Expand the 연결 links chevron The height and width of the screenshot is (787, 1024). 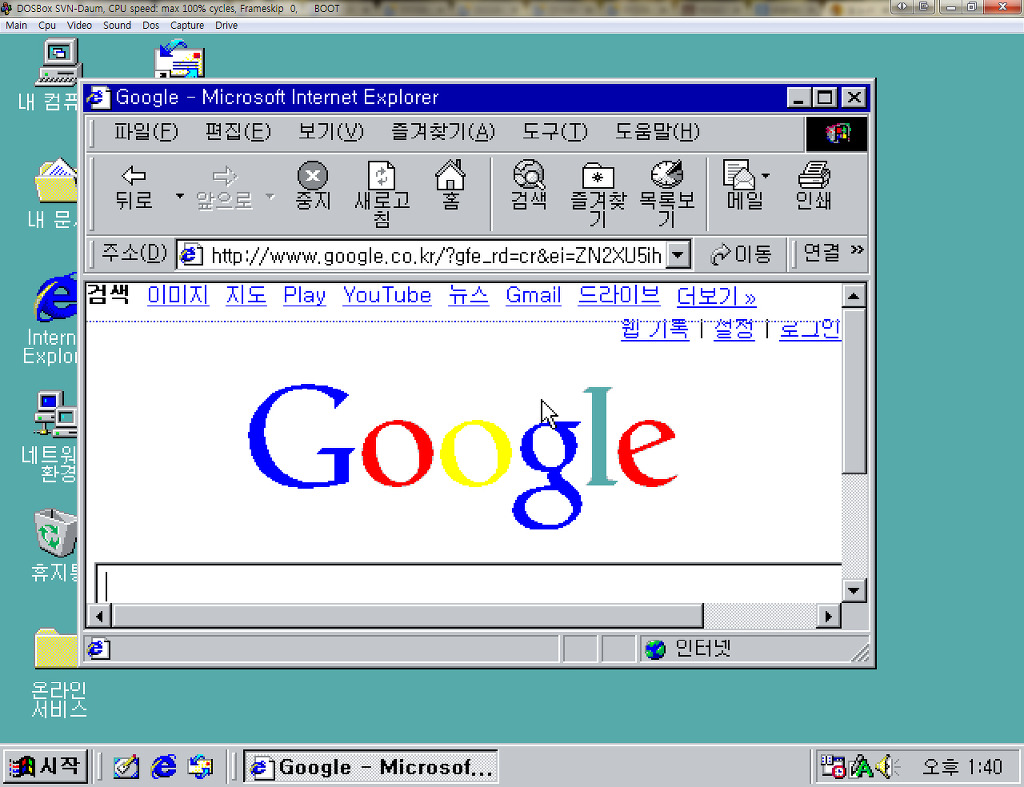[x=857, y=250]
